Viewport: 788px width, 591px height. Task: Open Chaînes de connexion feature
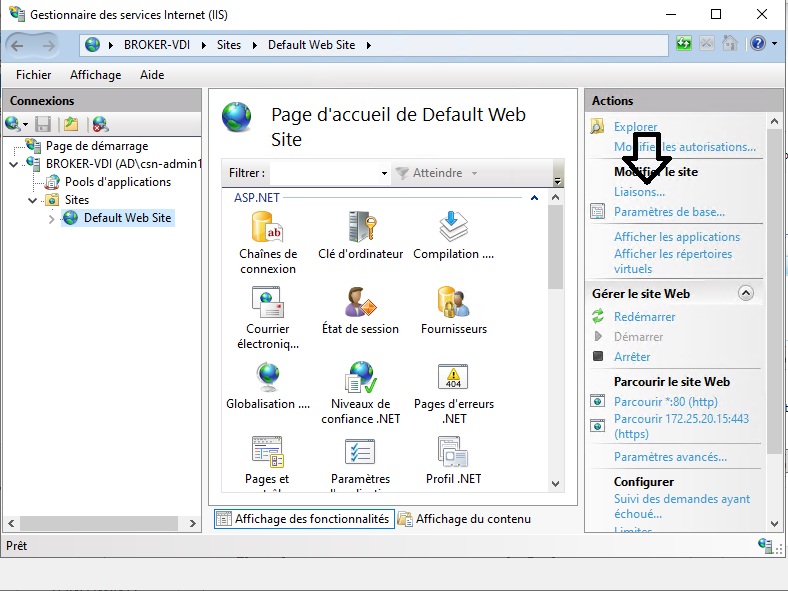(x=267, y=242)
